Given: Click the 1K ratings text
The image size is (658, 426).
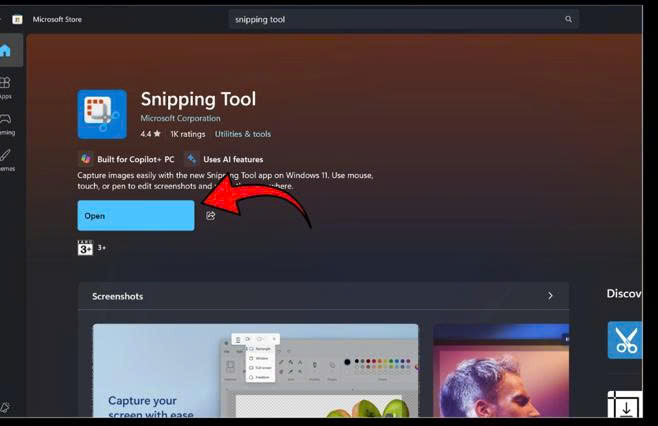Looking at the screenshot, I should point(188,134).
